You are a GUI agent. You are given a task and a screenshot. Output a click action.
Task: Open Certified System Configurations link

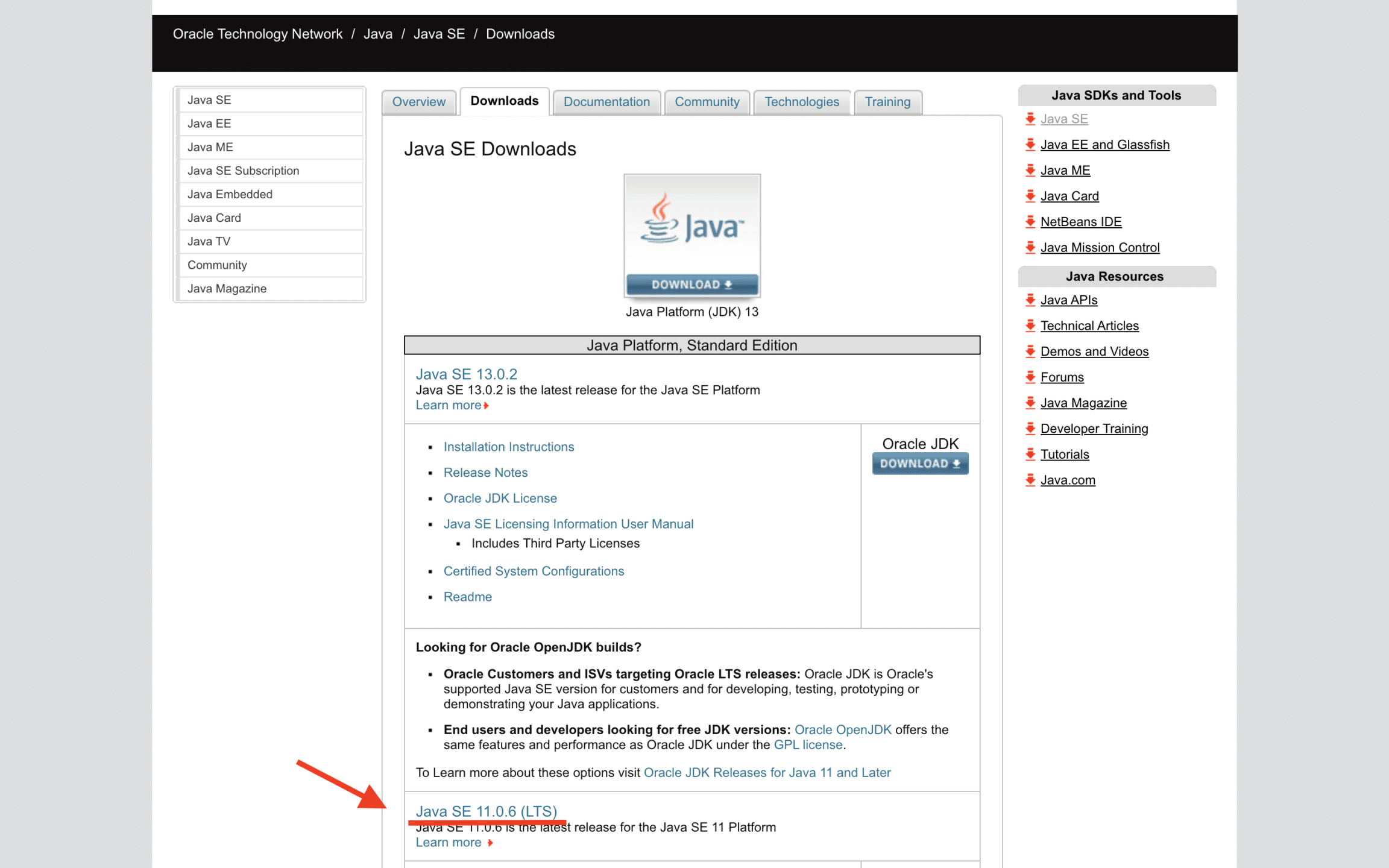(534, 571)
